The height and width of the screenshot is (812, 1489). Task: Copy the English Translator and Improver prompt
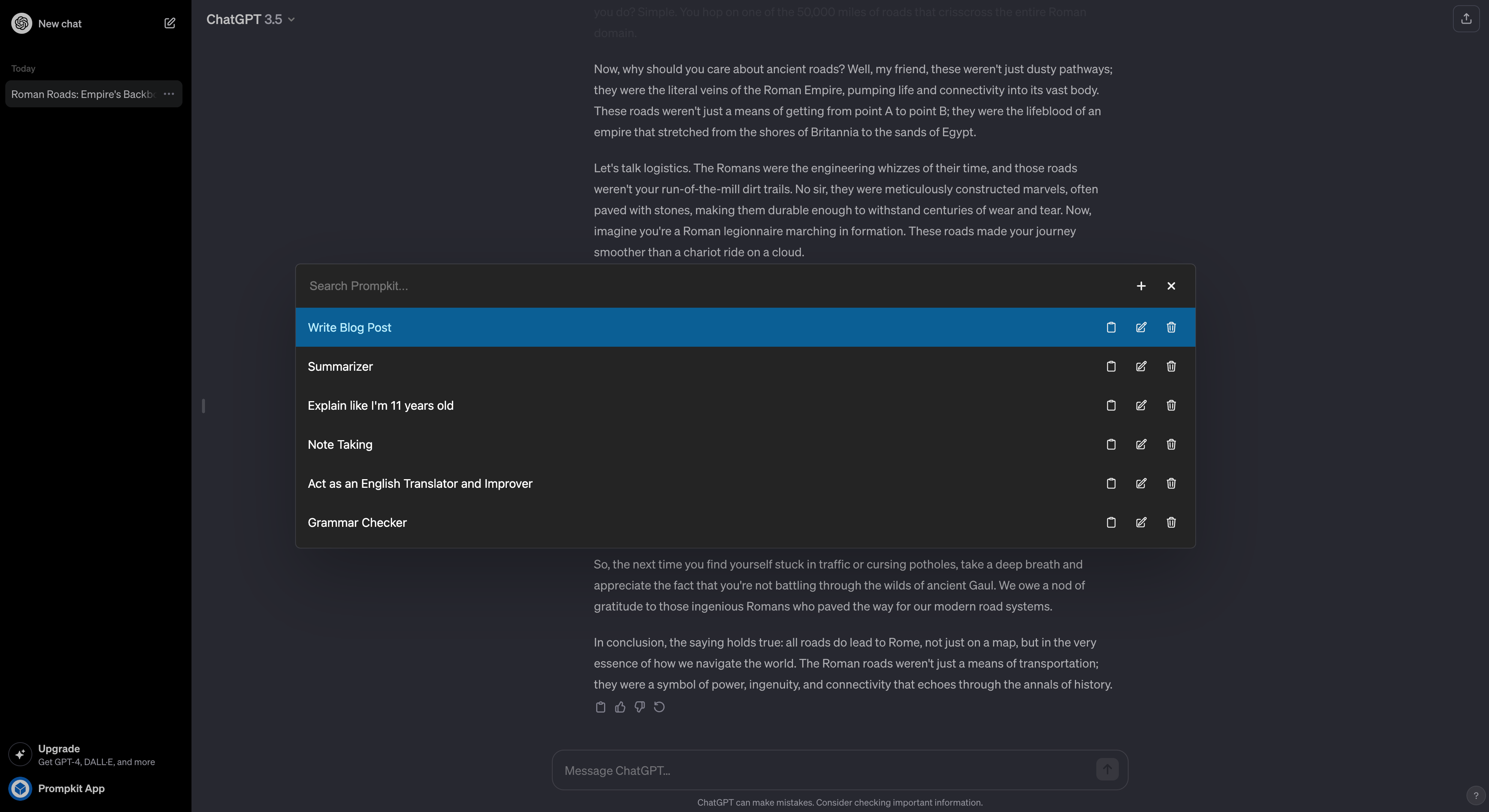[x=1111, y=483]
